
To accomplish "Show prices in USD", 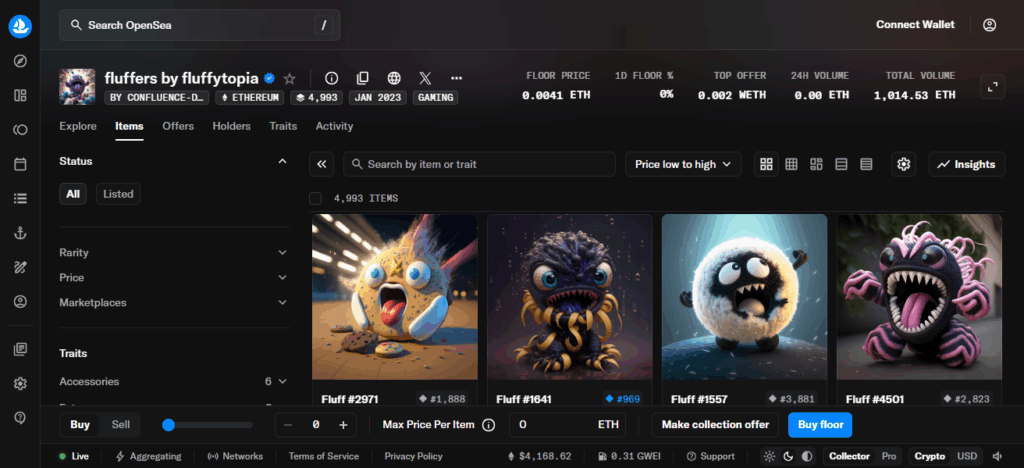I will pyautogui.click(x=967, y=456).
